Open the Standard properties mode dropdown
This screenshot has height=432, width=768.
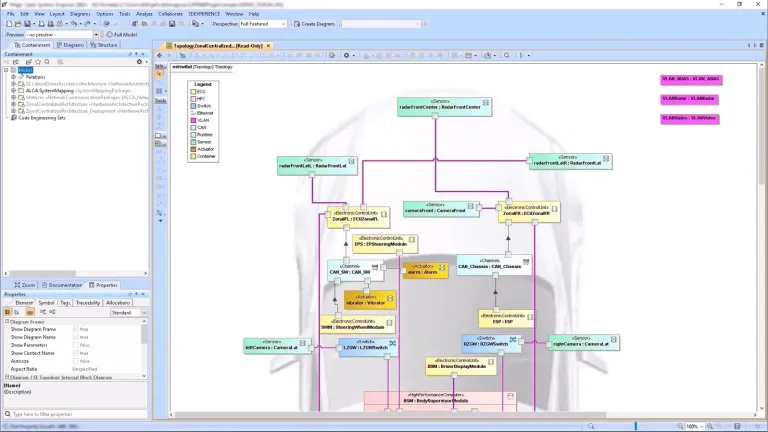[128, 312]
